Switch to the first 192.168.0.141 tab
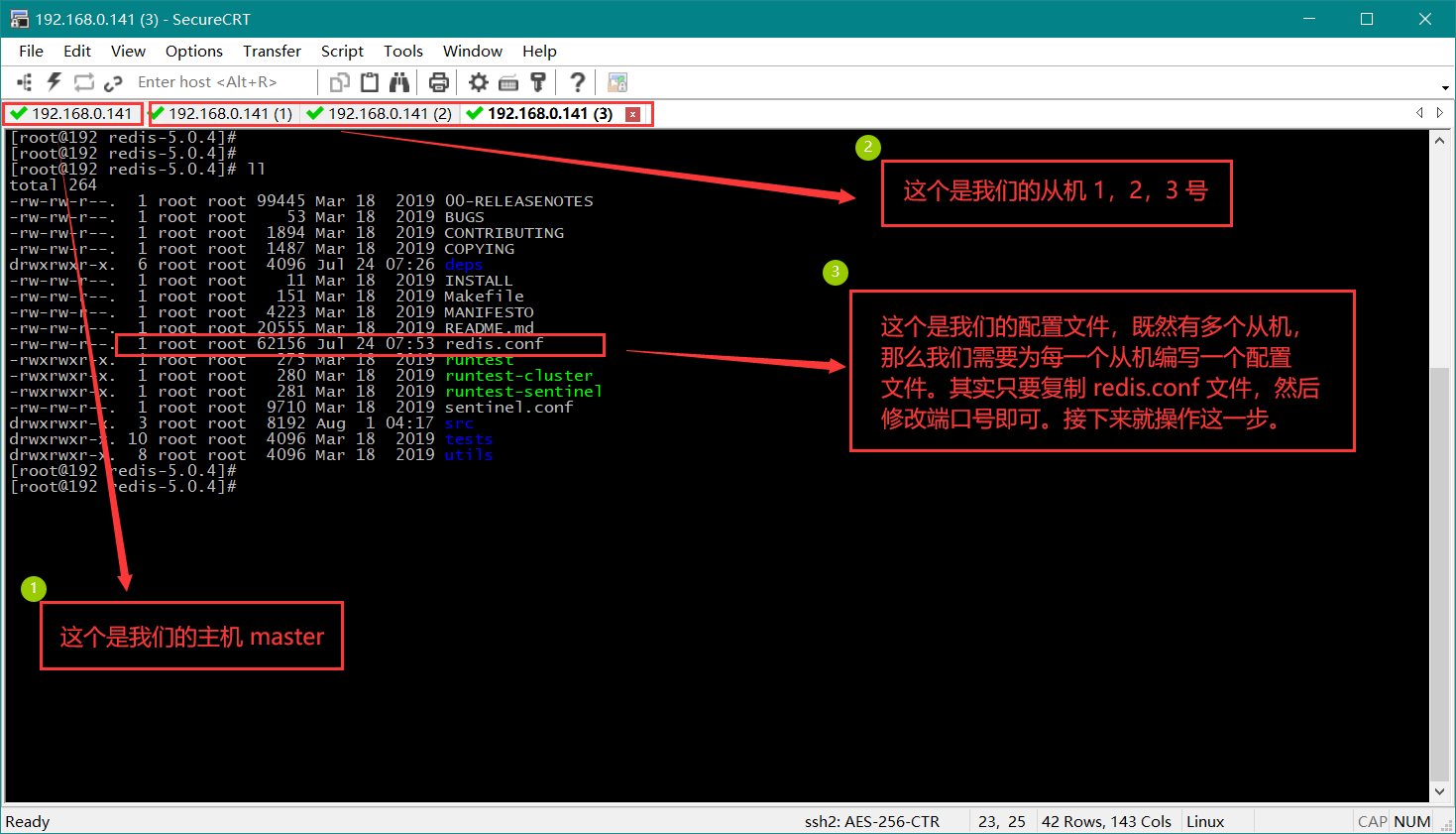The image size is (1456, 834). (x=73, y=114)
